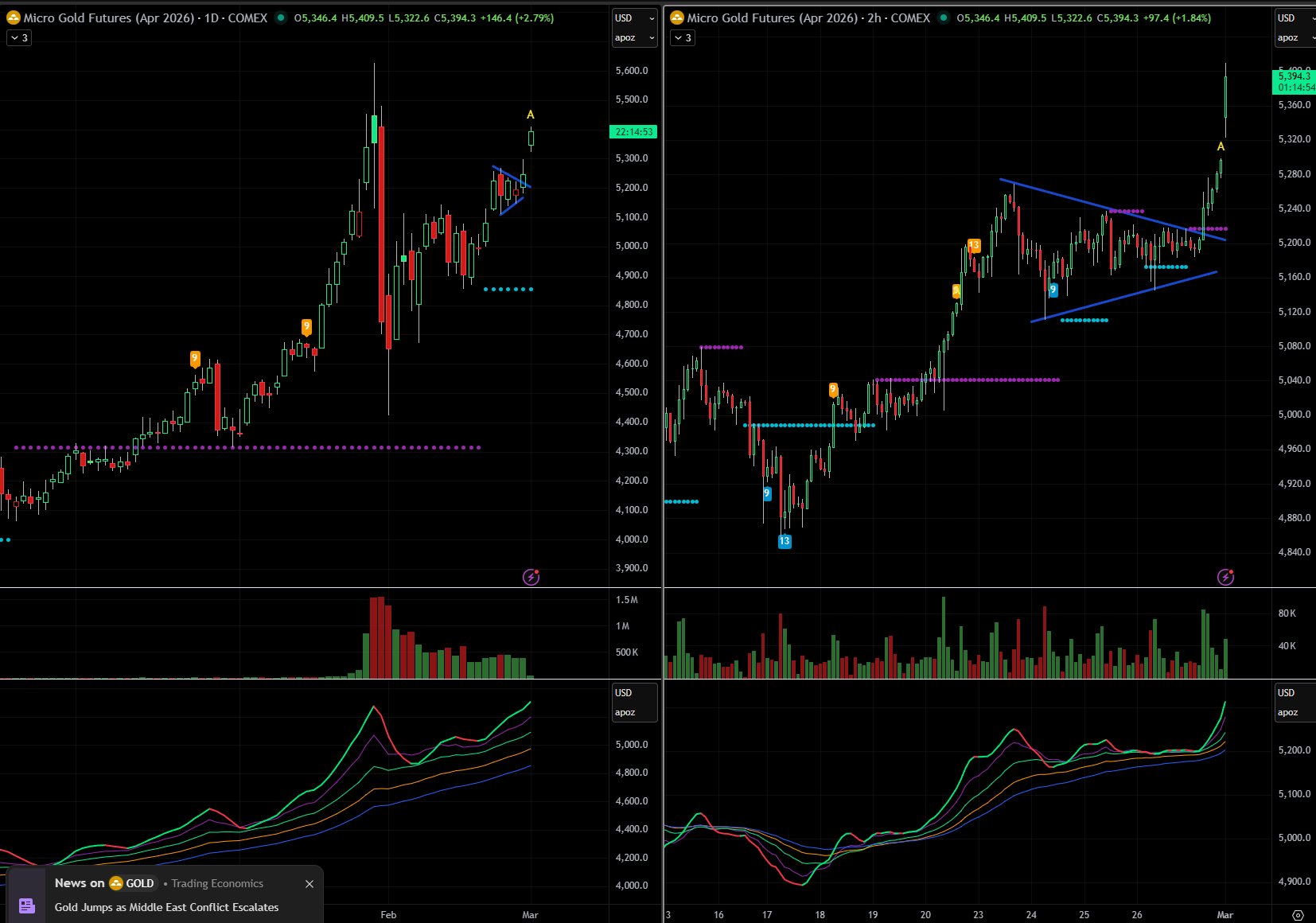Click the '80K' volume scale label

(x=1287, y=613)
